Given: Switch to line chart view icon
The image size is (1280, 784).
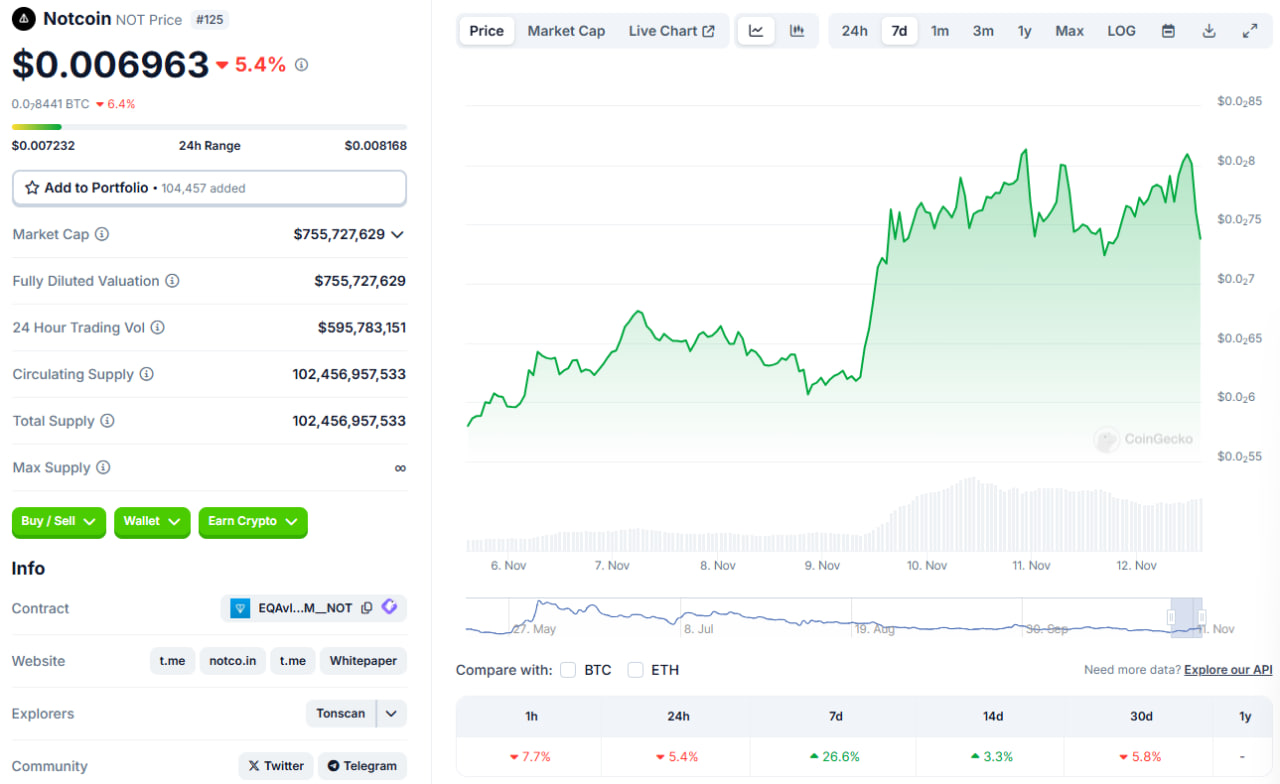Looking at the screenshot, I should point(756,31).
